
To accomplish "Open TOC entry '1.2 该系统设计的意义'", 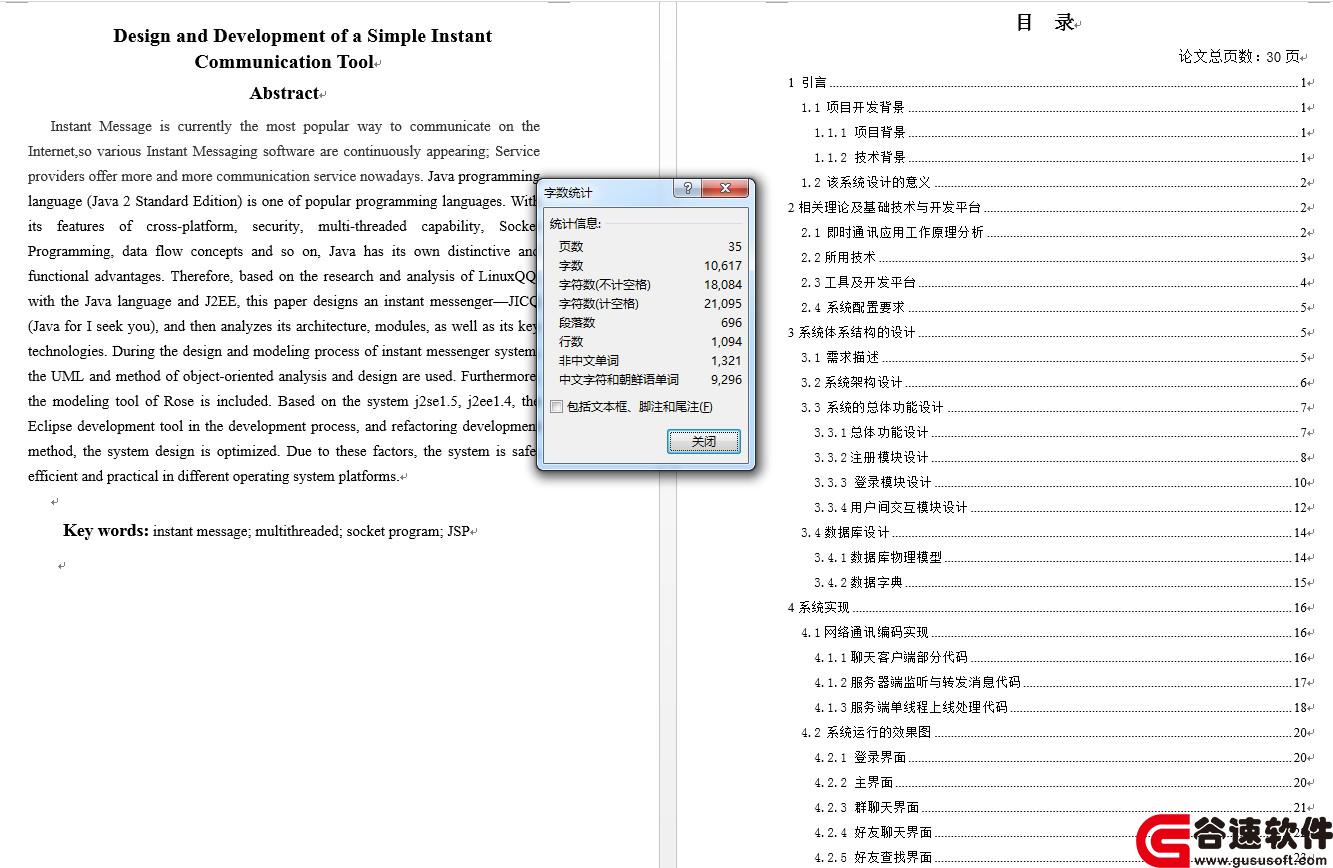I will tap(1054, 182).
